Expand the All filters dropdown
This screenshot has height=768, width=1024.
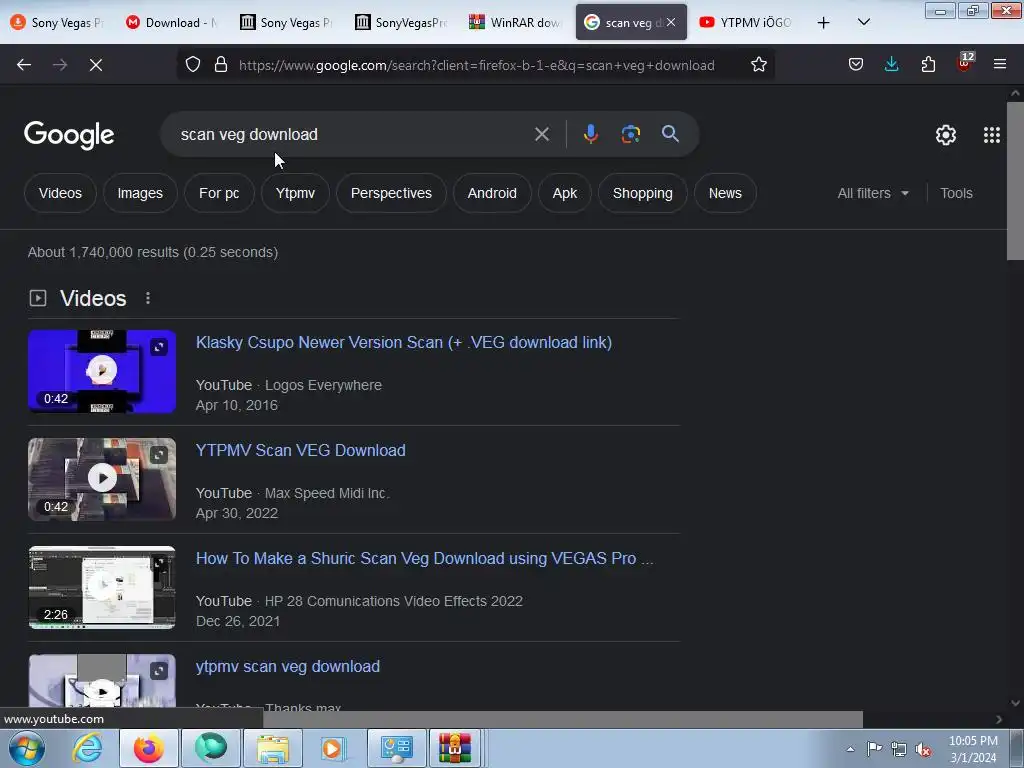point(873,193)
